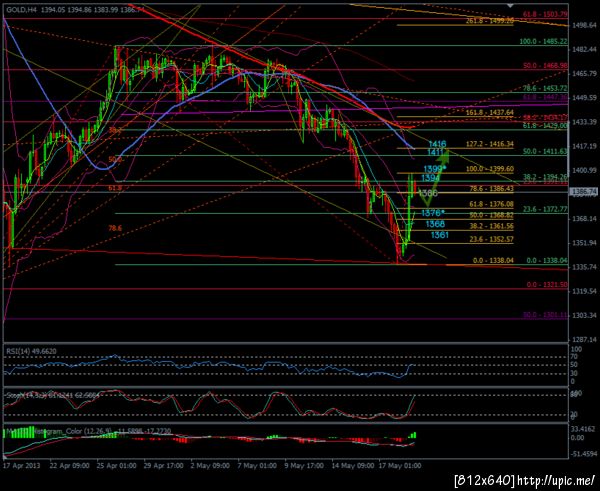The height and width of the screenshot is (491, 600).
Task: Click price scale value 1417.19
Action: (x=584, y=146)
